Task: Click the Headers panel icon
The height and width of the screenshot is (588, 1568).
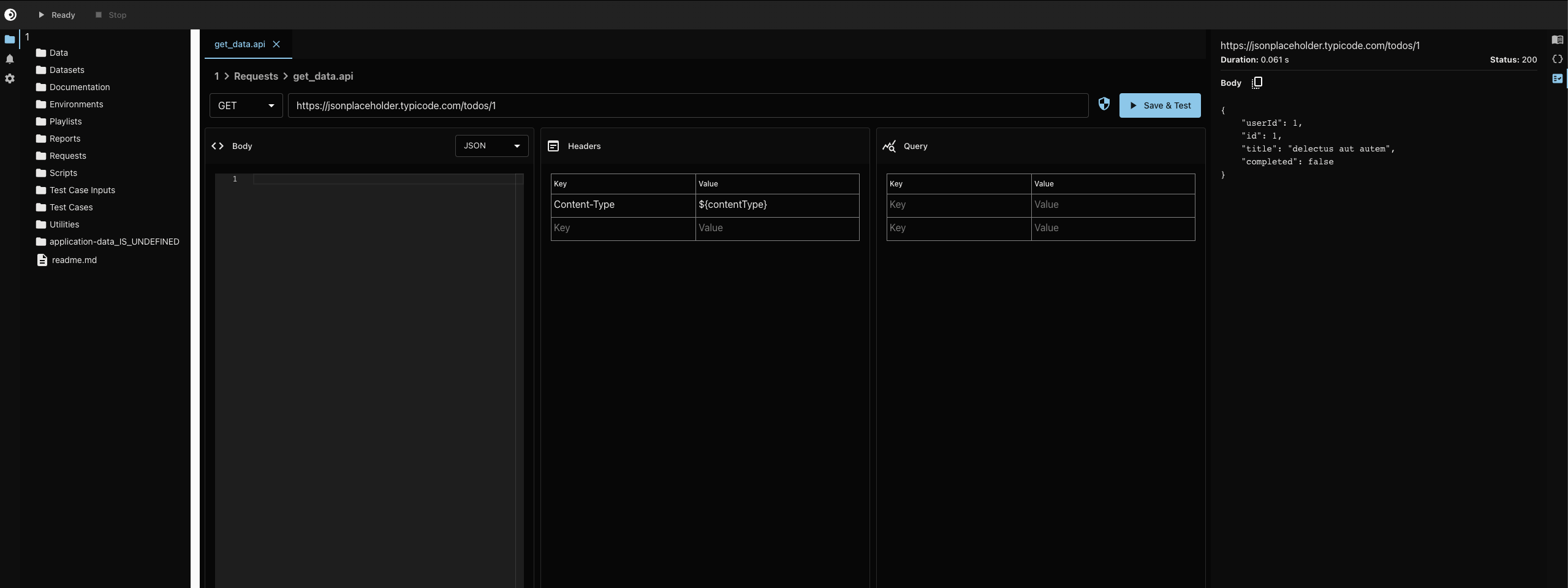Action: 553,146
